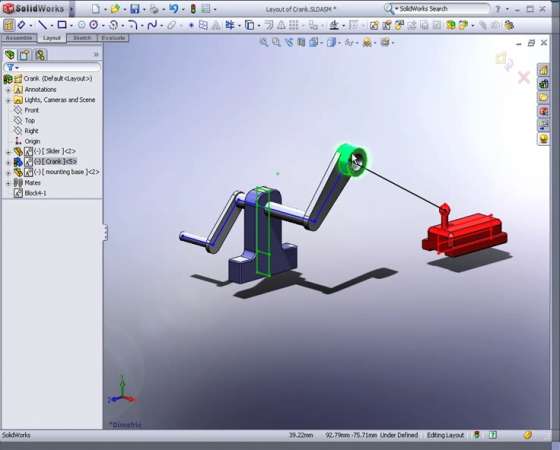Select the ConfigurationManager tab icon
The width and height of the screenshot is (560, 450).
tap(40, 55)
